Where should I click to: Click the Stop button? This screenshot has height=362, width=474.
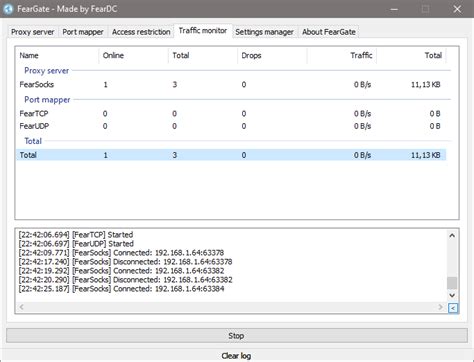(237, 336)
